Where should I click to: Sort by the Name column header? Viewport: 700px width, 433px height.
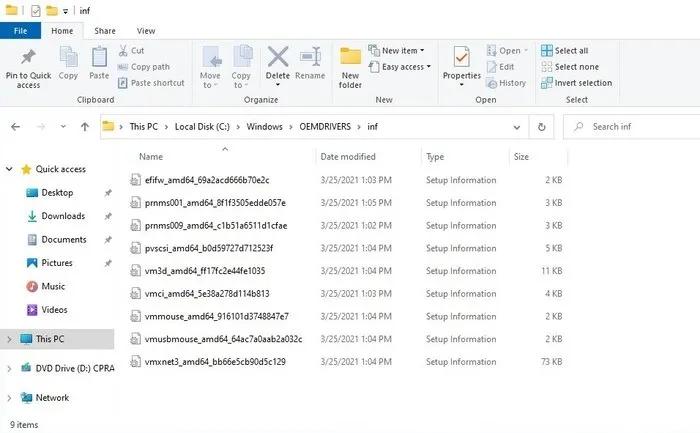(x=151, y=157)
